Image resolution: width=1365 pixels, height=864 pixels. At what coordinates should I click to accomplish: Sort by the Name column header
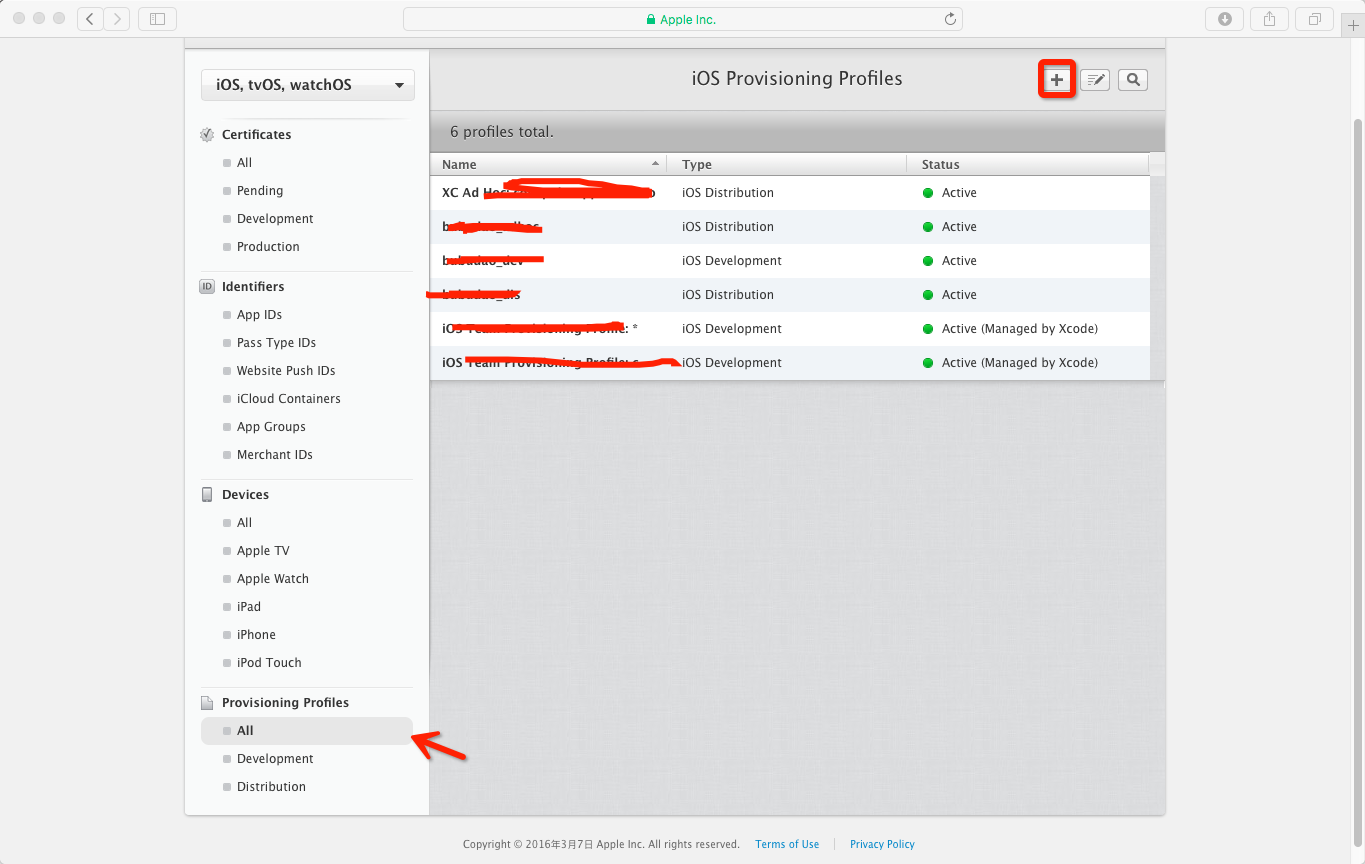pos(548,164)
